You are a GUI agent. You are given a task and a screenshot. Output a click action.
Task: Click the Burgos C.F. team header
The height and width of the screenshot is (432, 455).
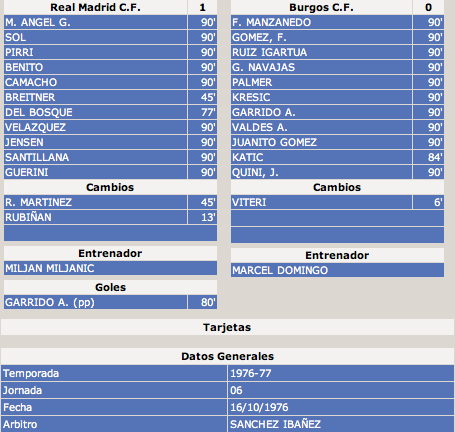tap(321, 7)
